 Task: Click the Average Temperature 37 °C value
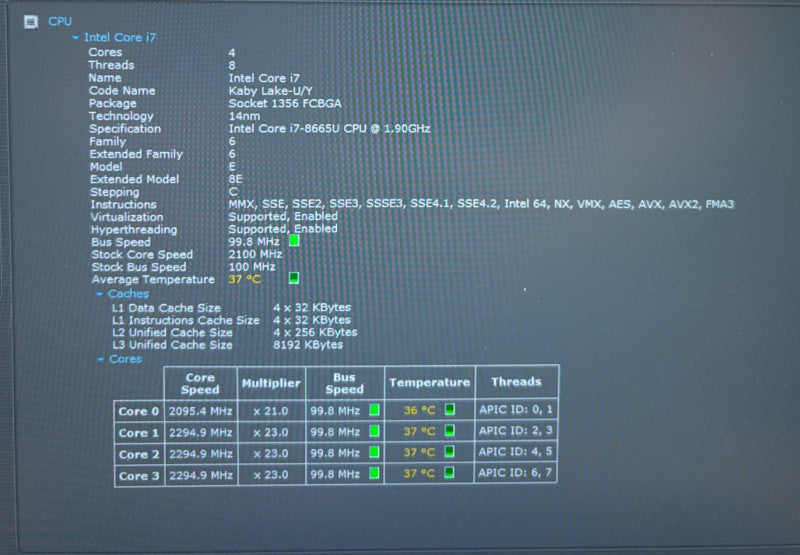[245, 280]
